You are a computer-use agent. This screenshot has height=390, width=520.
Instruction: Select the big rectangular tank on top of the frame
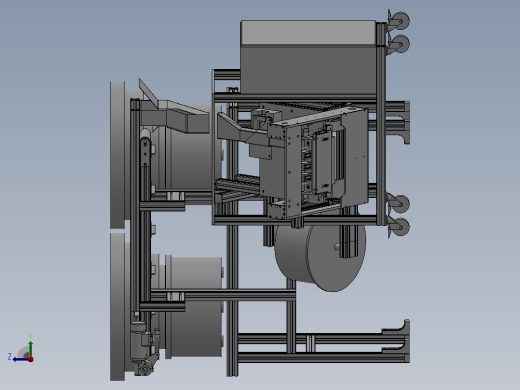pyautogui.click(x=308, y=57)
